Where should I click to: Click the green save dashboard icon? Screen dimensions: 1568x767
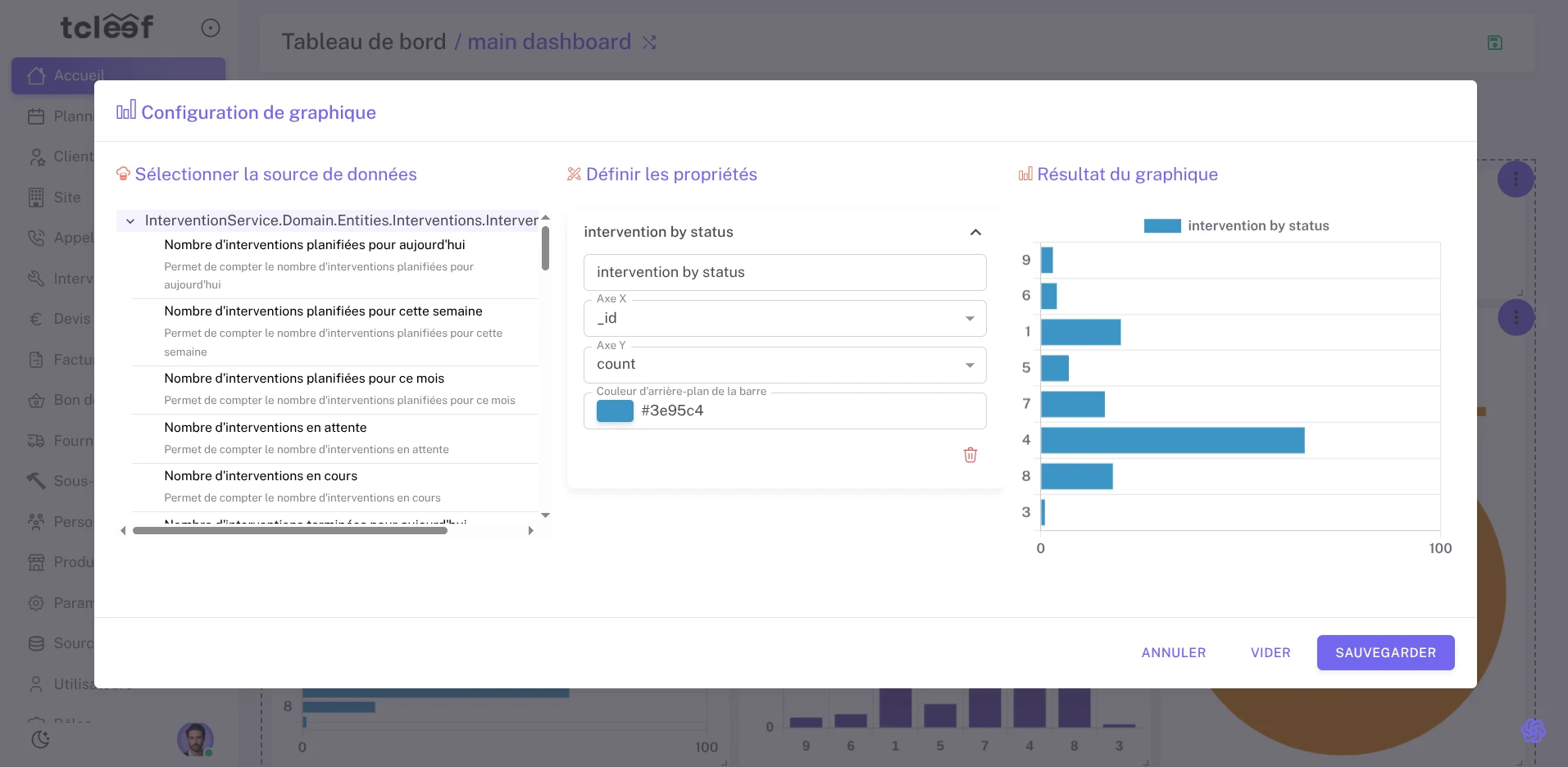(x=1494, y=42)
